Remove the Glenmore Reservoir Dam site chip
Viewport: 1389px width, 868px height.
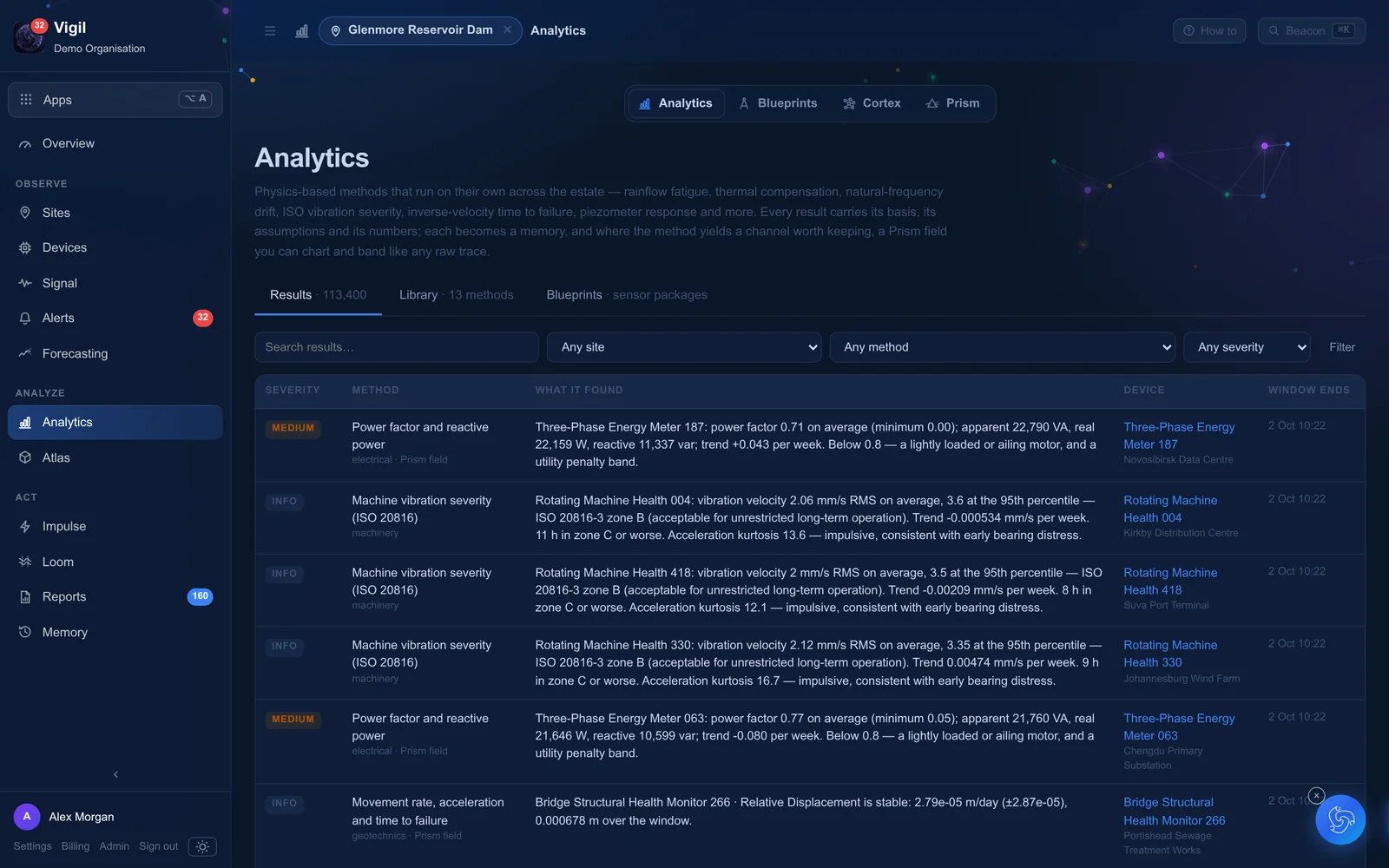pyautogui.click(x=508, y=30)
